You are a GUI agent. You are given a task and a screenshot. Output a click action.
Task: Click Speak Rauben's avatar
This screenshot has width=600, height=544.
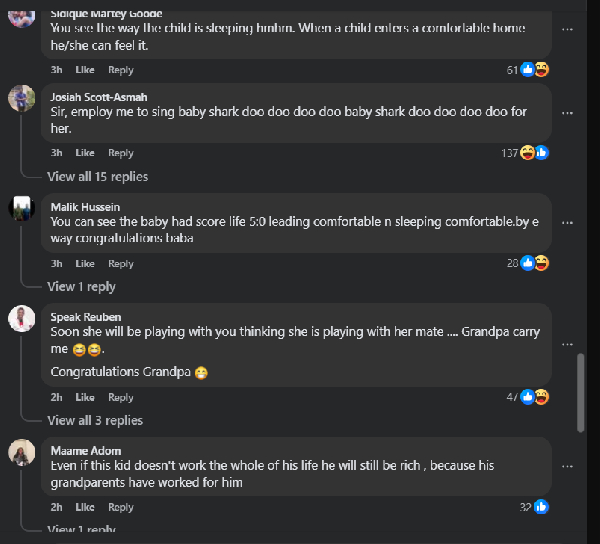tap(22, 318)
